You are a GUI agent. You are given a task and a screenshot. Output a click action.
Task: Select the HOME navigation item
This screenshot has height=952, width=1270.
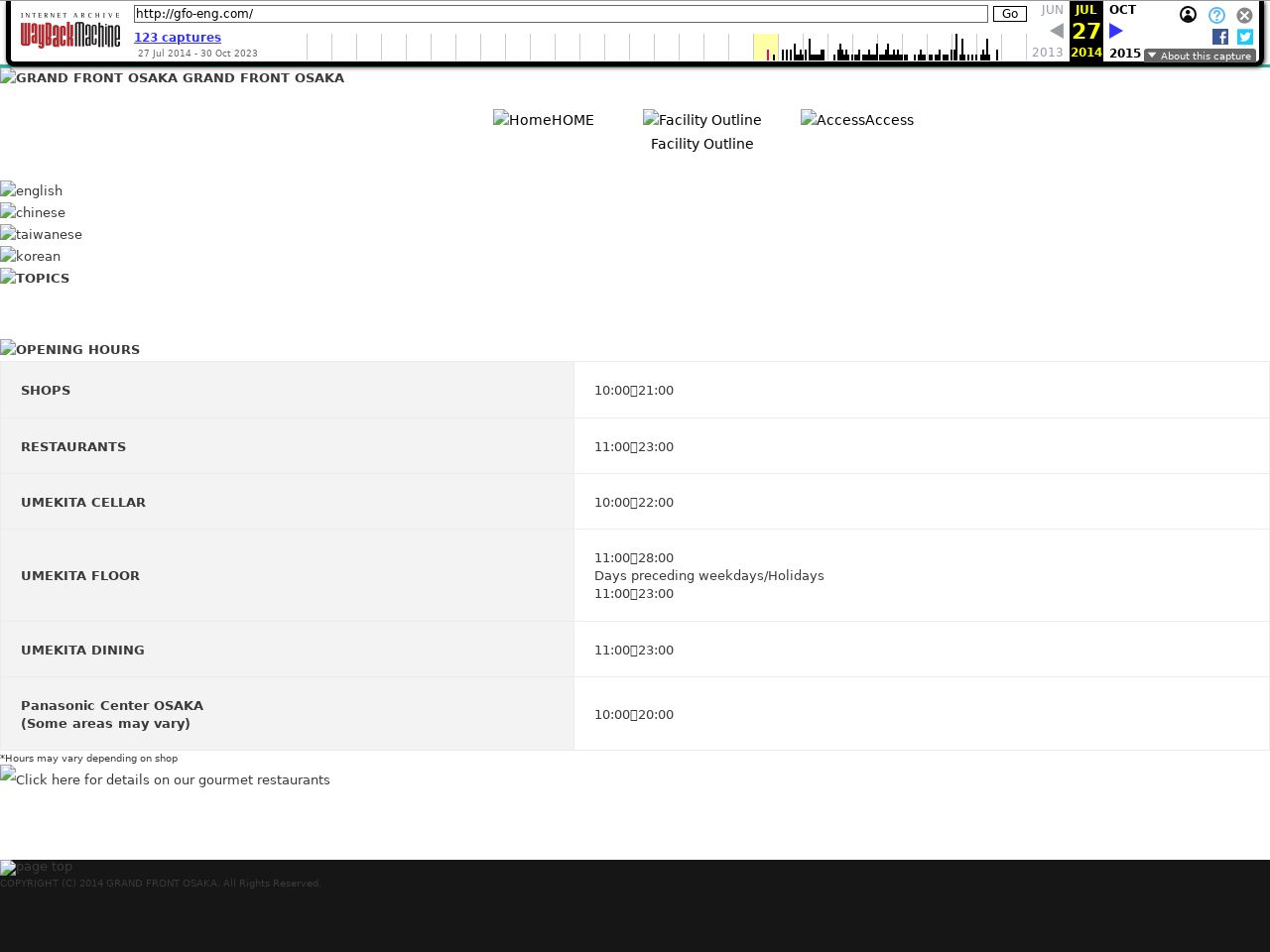(544, 120)
